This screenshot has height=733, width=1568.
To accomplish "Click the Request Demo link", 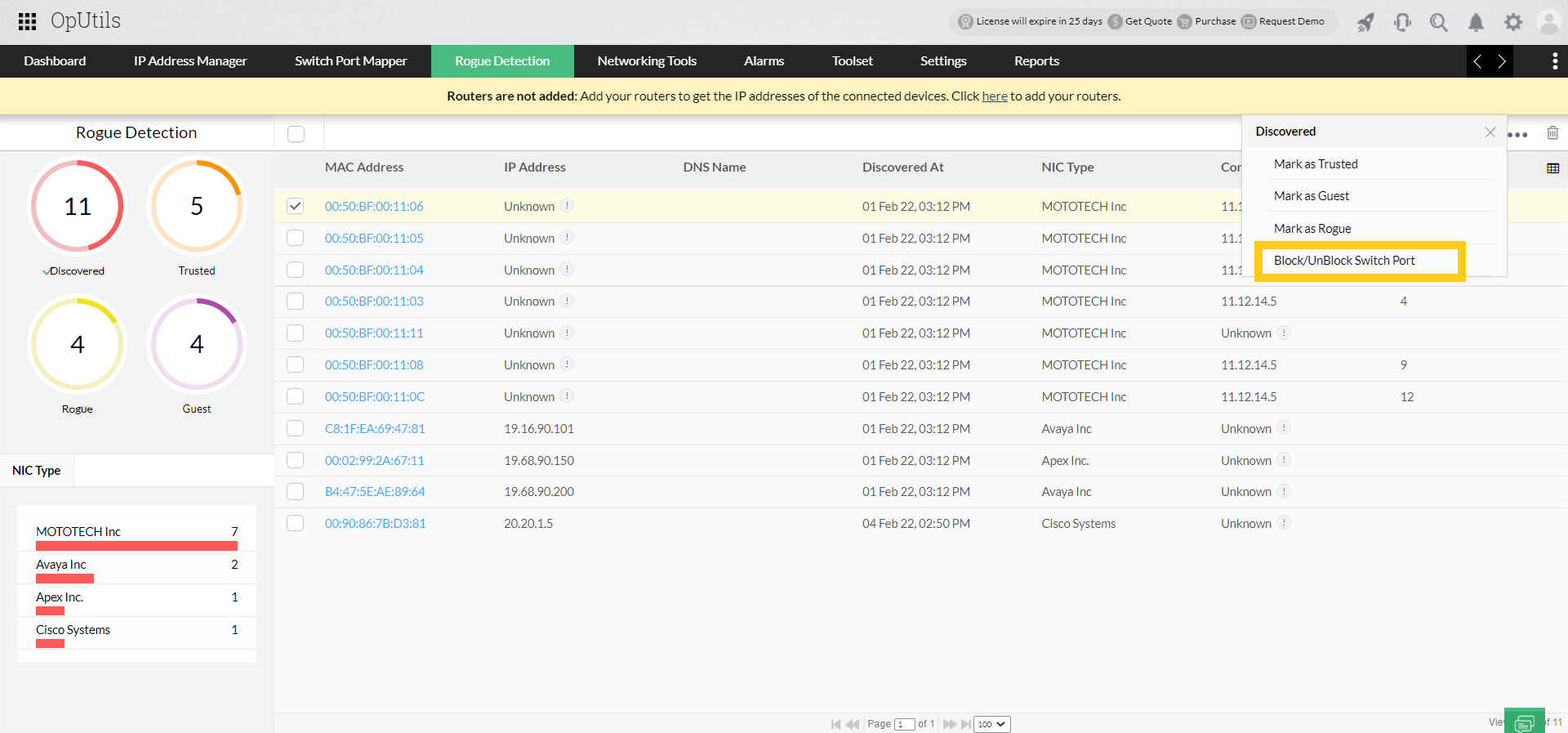I will pyautogui.click(x=1291, y=22).
